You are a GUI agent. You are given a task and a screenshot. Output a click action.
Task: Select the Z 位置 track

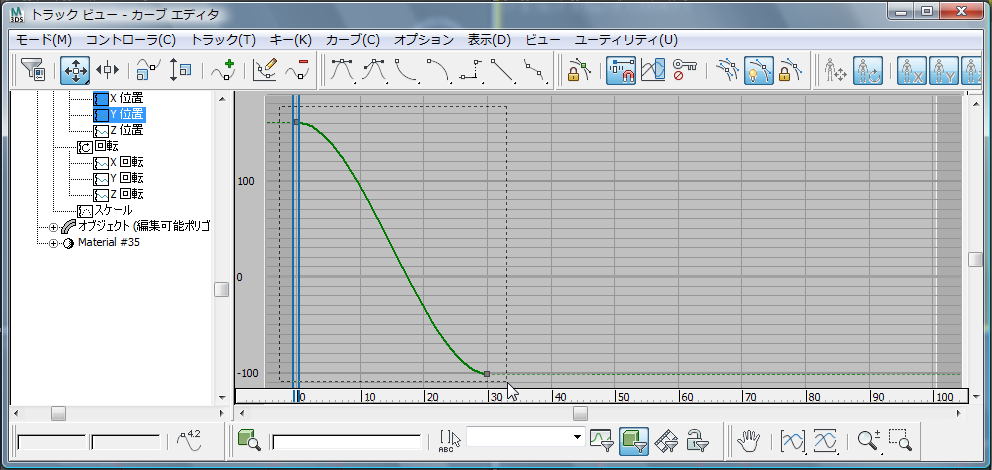point(126,130)
